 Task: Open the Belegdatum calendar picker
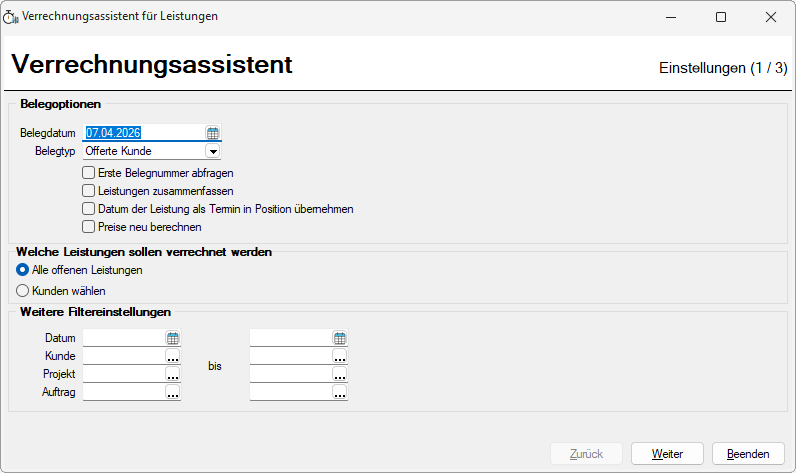(212, 133)
